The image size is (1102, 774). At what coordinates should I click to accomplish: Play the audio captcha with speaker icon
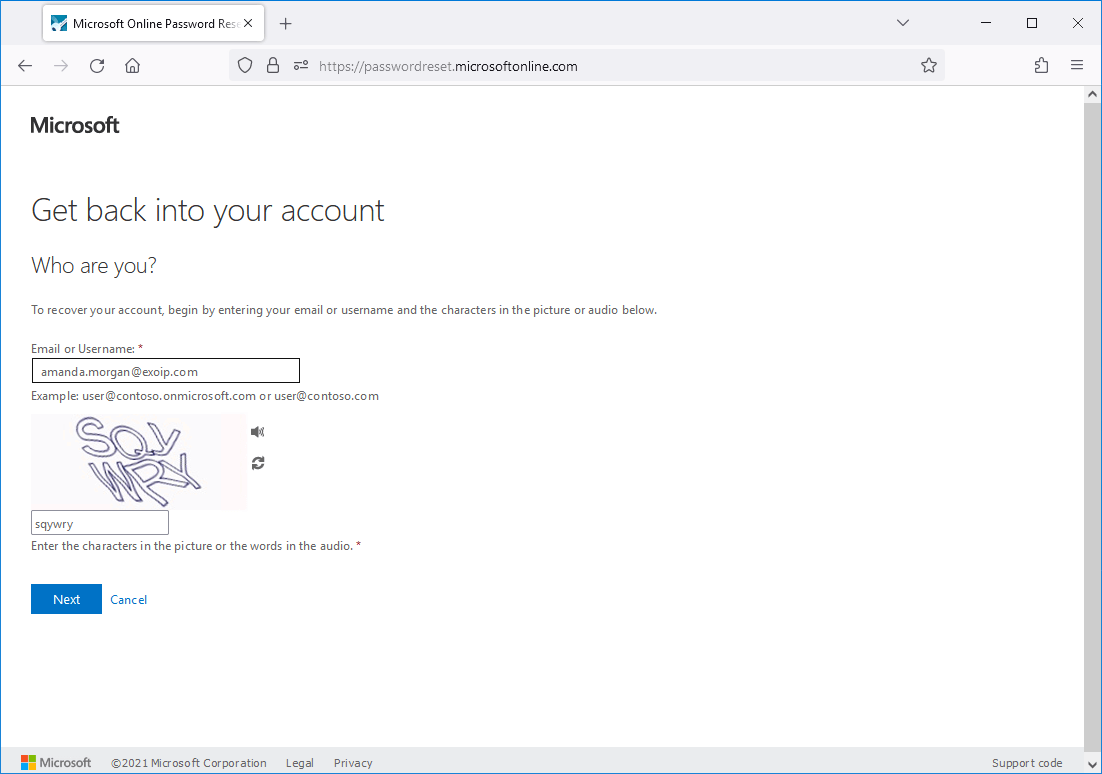[257, 431]
